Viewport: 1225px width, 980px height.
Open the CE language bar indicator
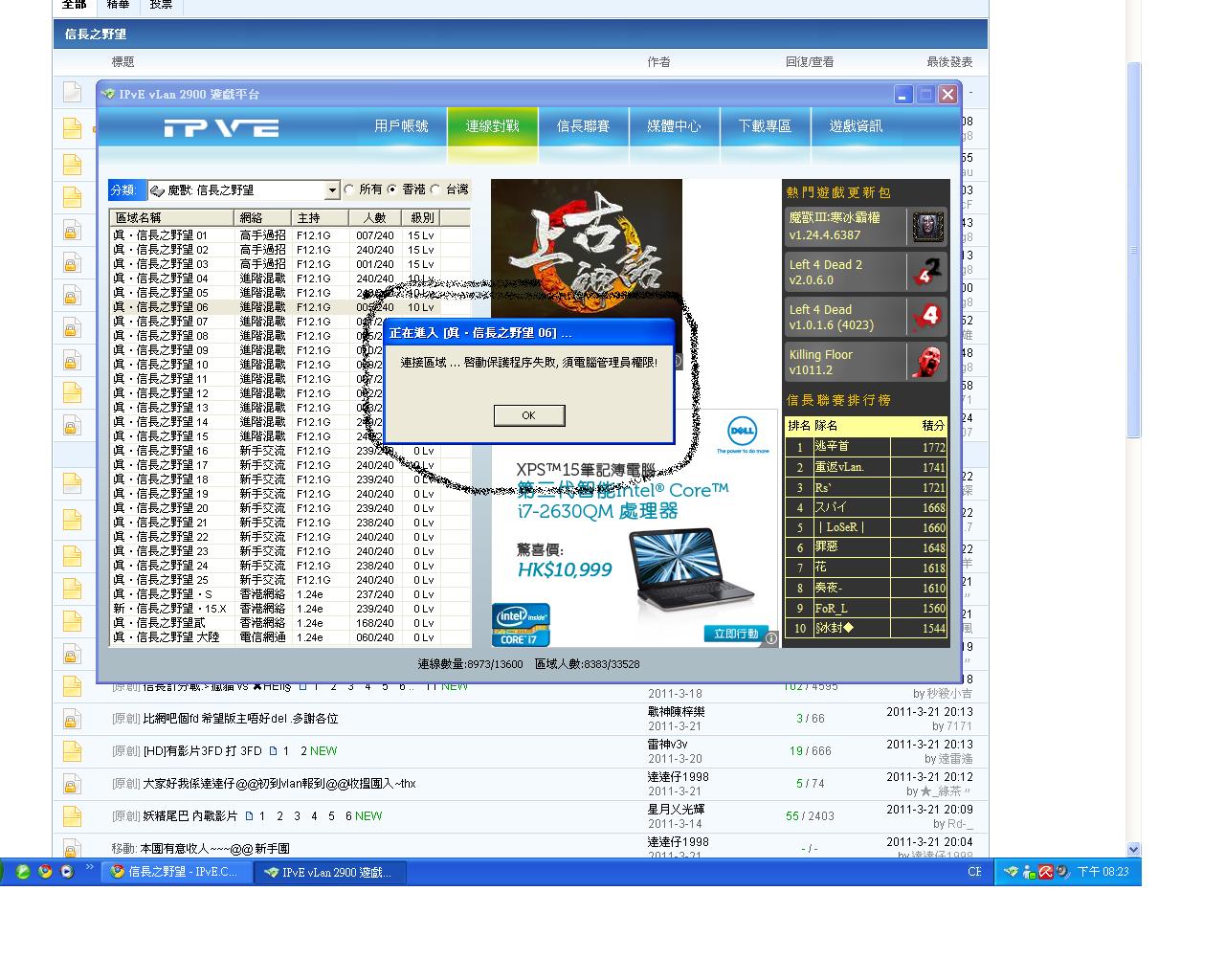coord(974,872)
